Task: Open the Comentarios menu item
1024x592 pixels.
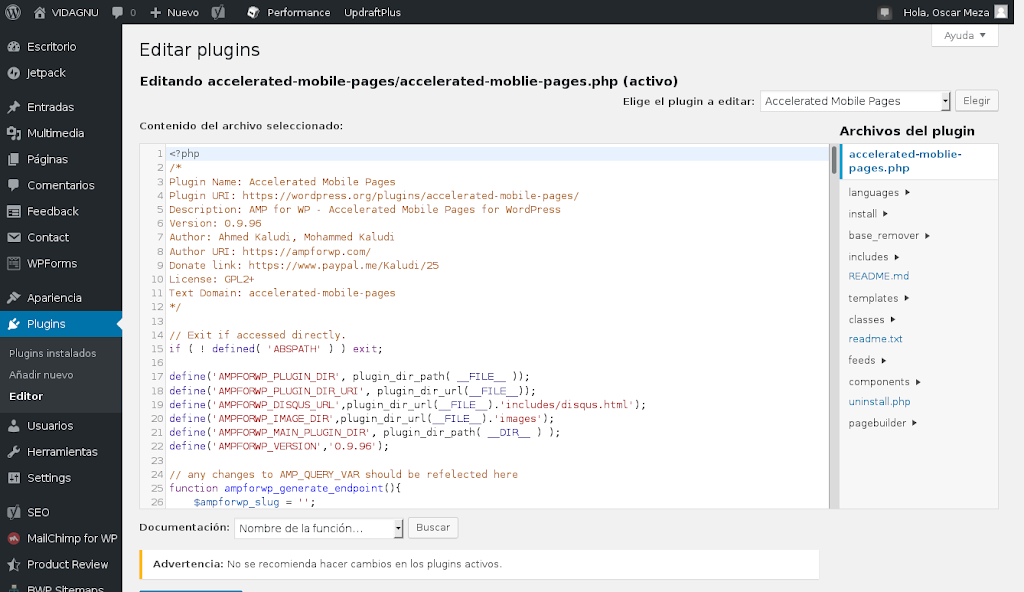Action: 61,185
